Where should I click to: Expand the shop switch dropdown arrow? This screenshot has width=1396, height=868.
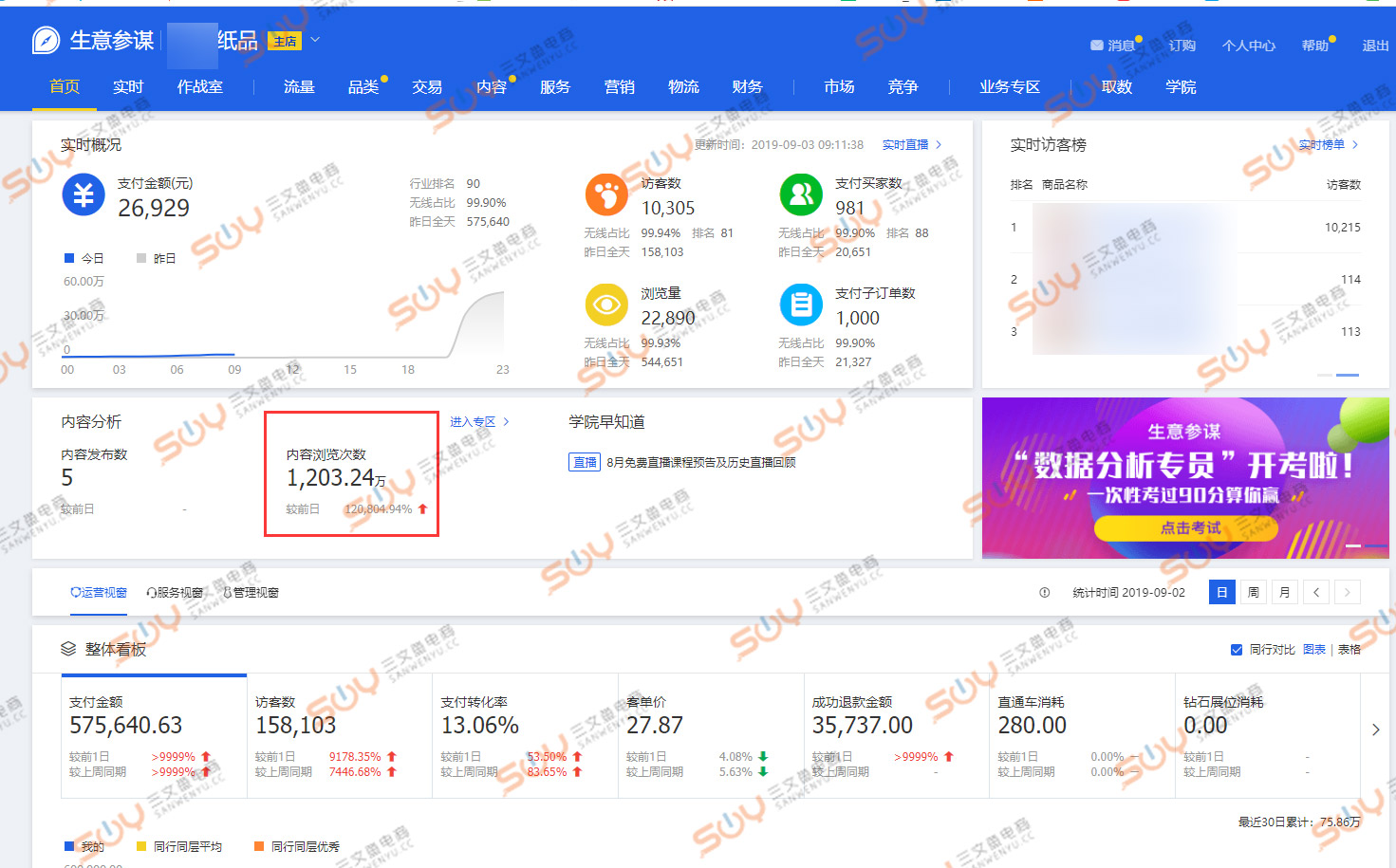315,40
